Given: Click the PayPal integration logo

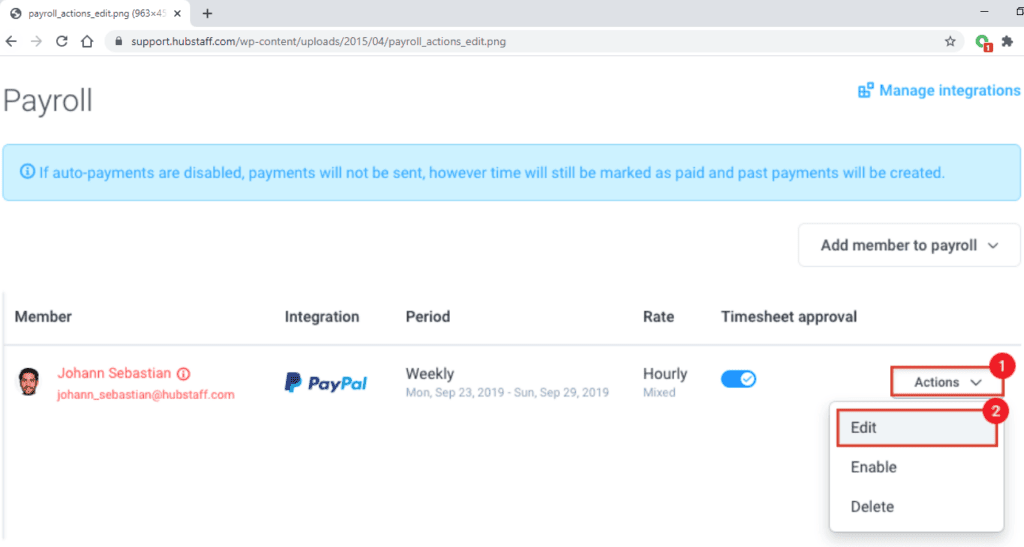Looking at the screenshot, I should 326,383.
